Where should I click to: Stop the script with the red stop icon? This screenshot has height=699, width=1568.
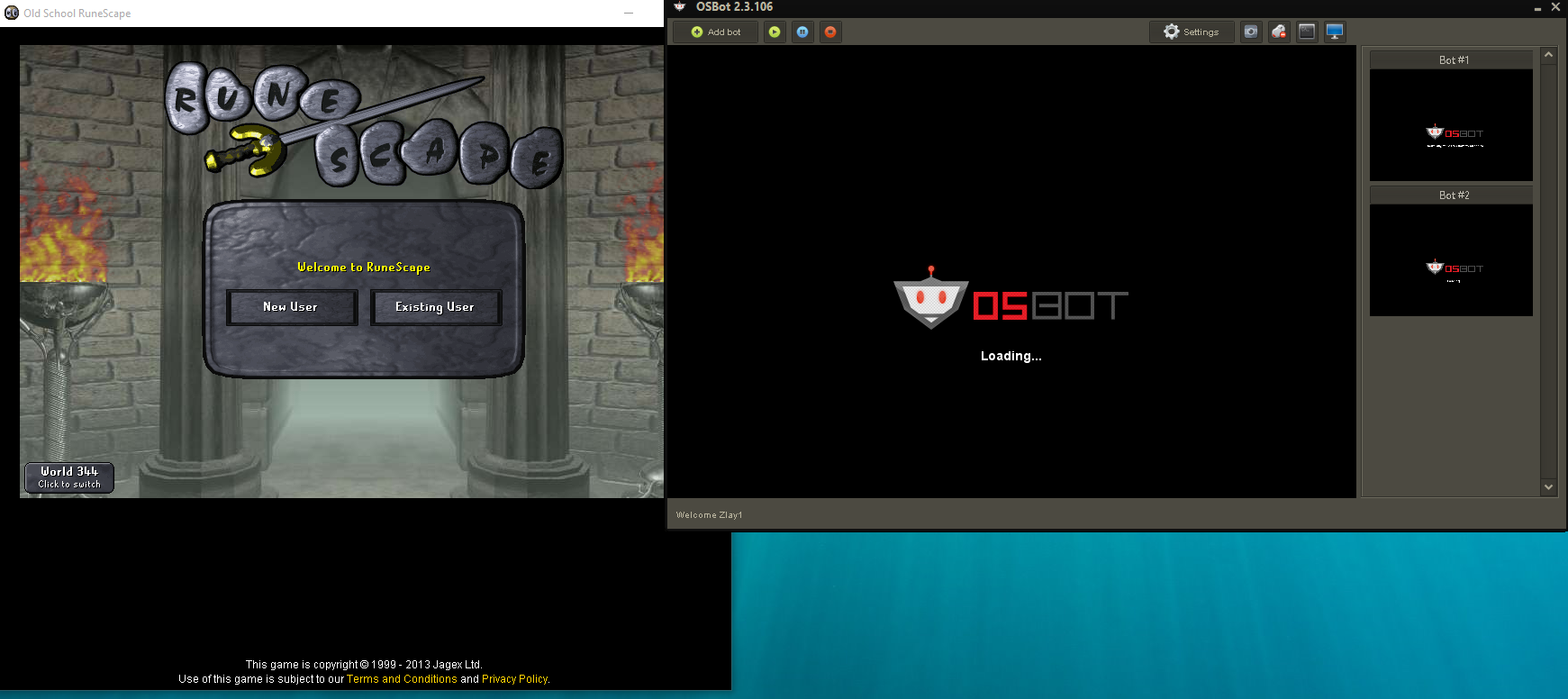(830, 32)
